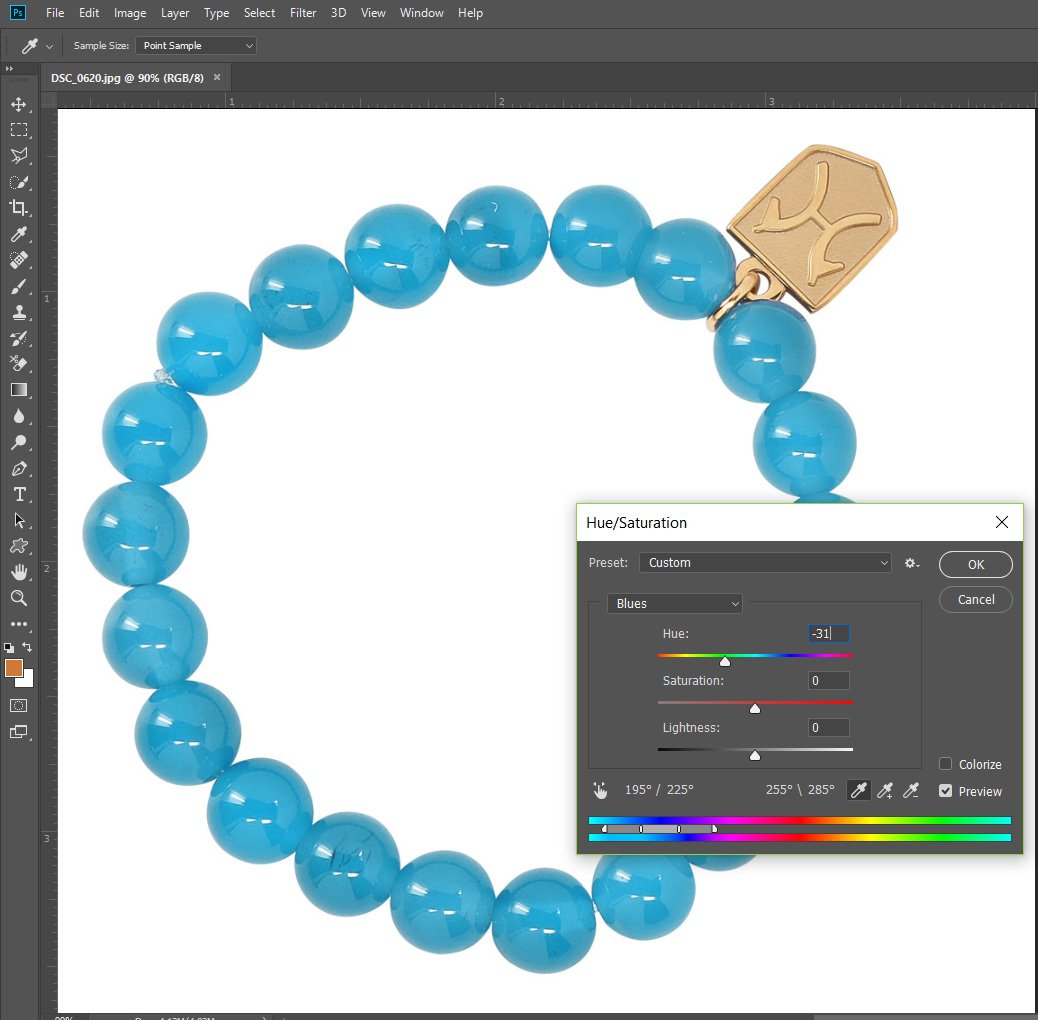Open the Window menu
This screenshot has width=1038, height=1020.
421,13
